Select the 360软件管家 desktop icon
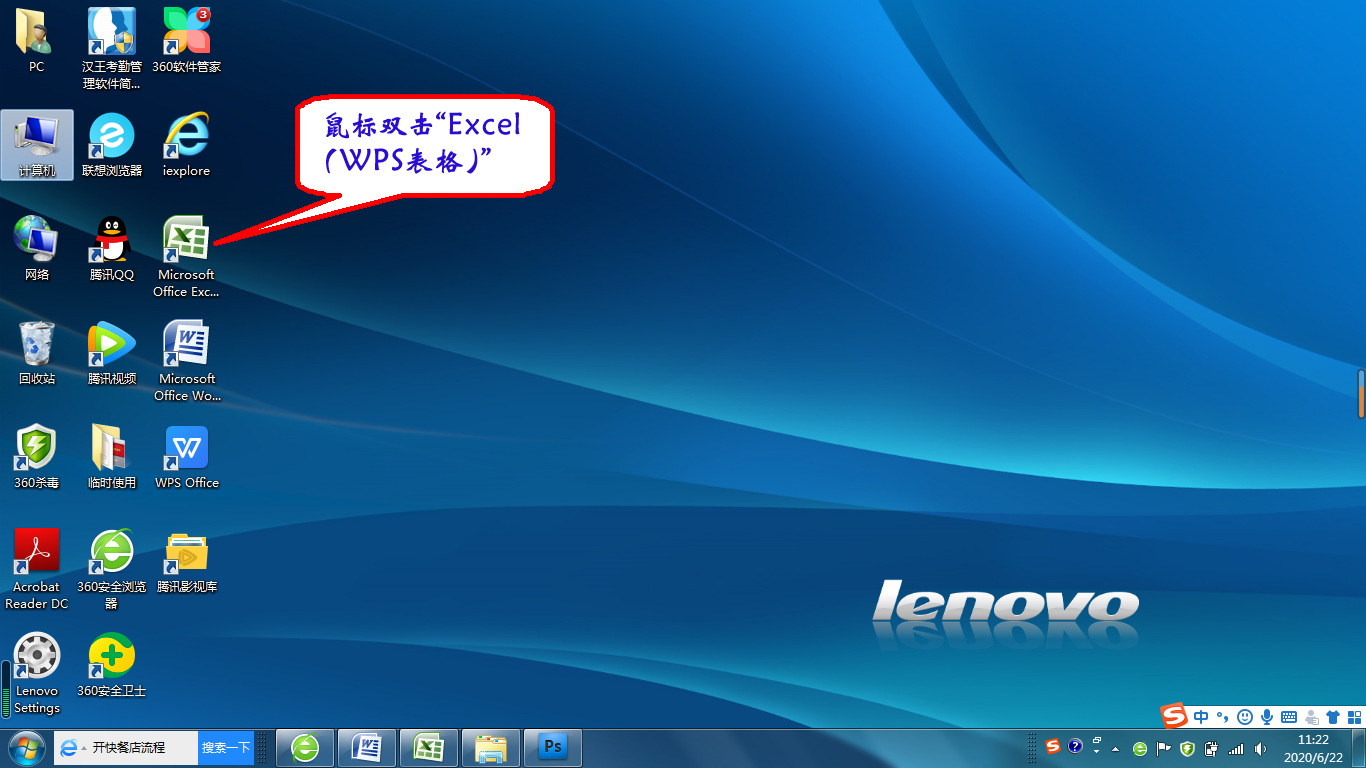This screenshot has height=768, width=1366. [186, 32]
